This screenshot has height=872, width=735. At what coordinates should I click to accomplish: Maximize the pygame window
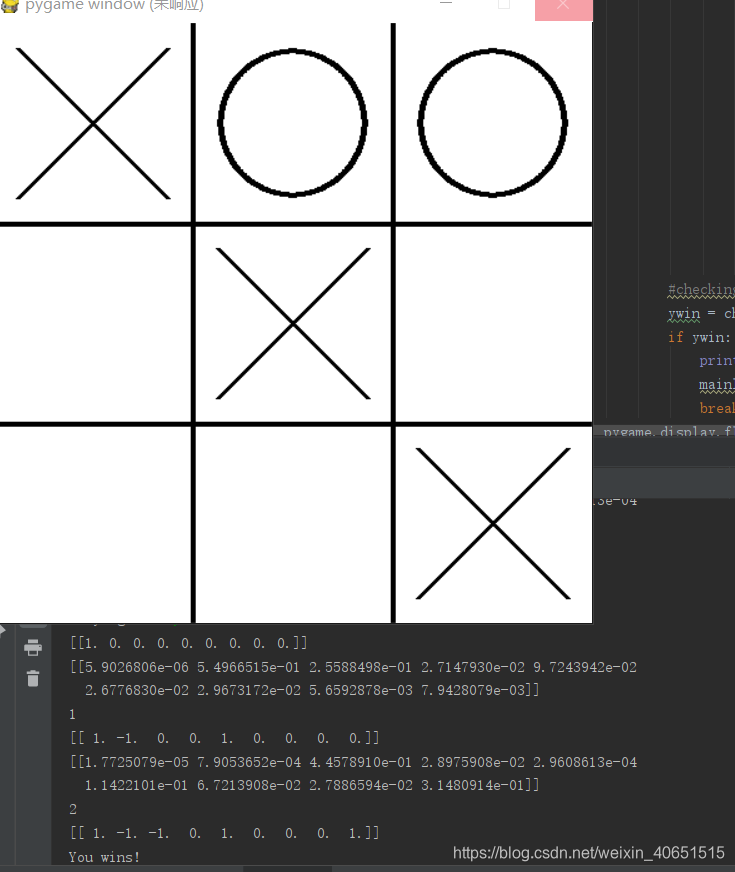[x=504, y=5]
